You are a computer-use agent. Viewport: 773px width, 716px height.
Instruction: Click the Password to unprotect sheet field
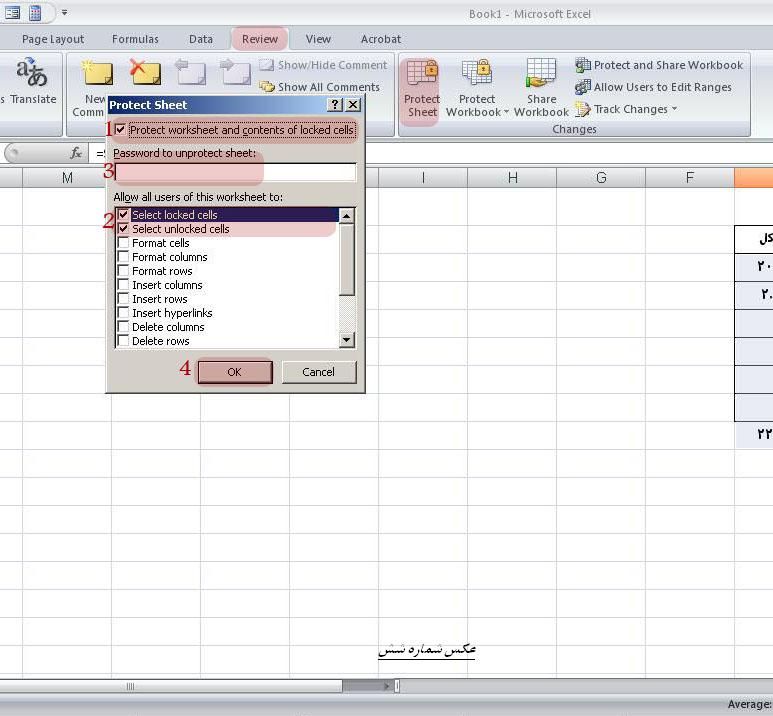(235, 172)
